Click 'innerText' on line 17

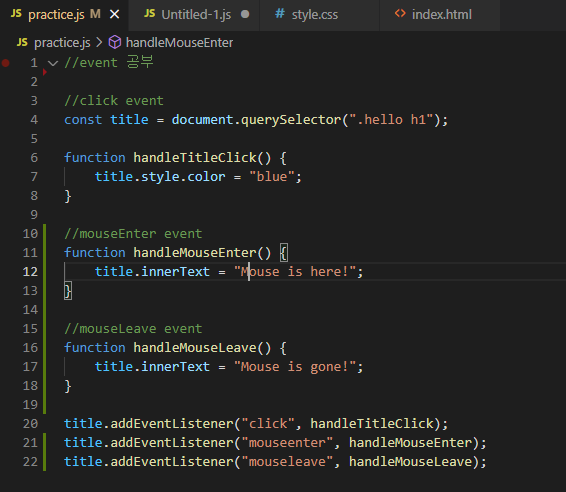tap(175, 367)
